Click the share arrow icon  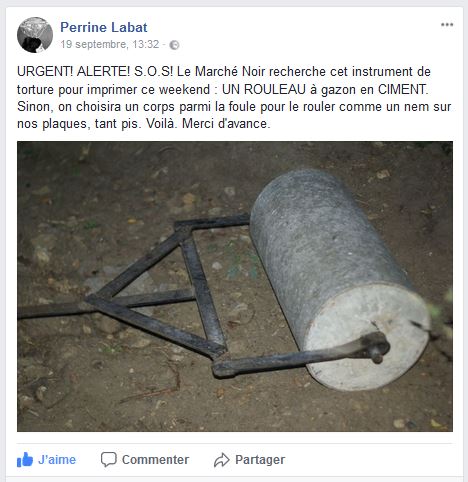(222, 460)
